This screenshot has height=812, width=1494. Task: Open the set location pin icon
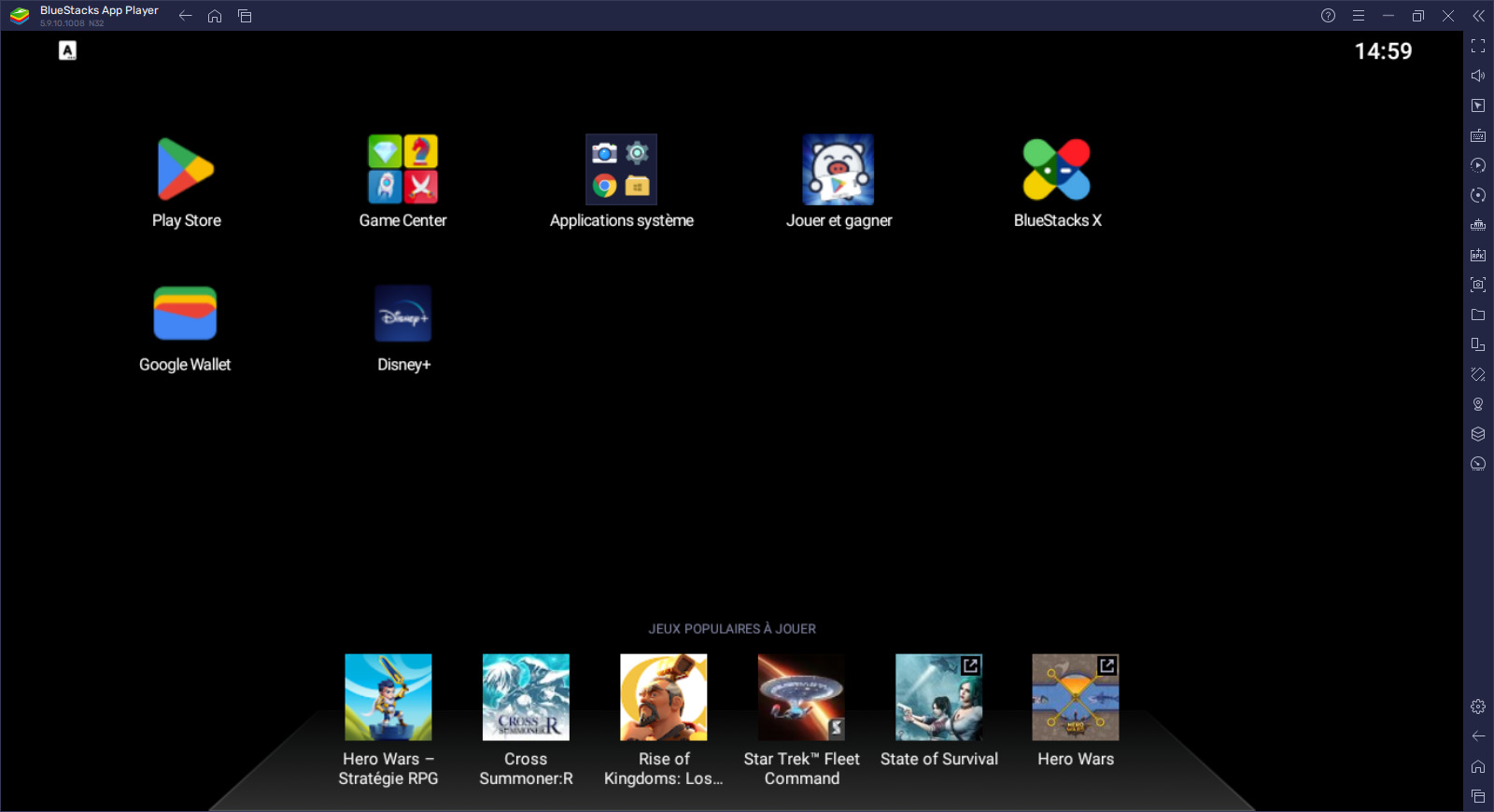coord(1478,404)
